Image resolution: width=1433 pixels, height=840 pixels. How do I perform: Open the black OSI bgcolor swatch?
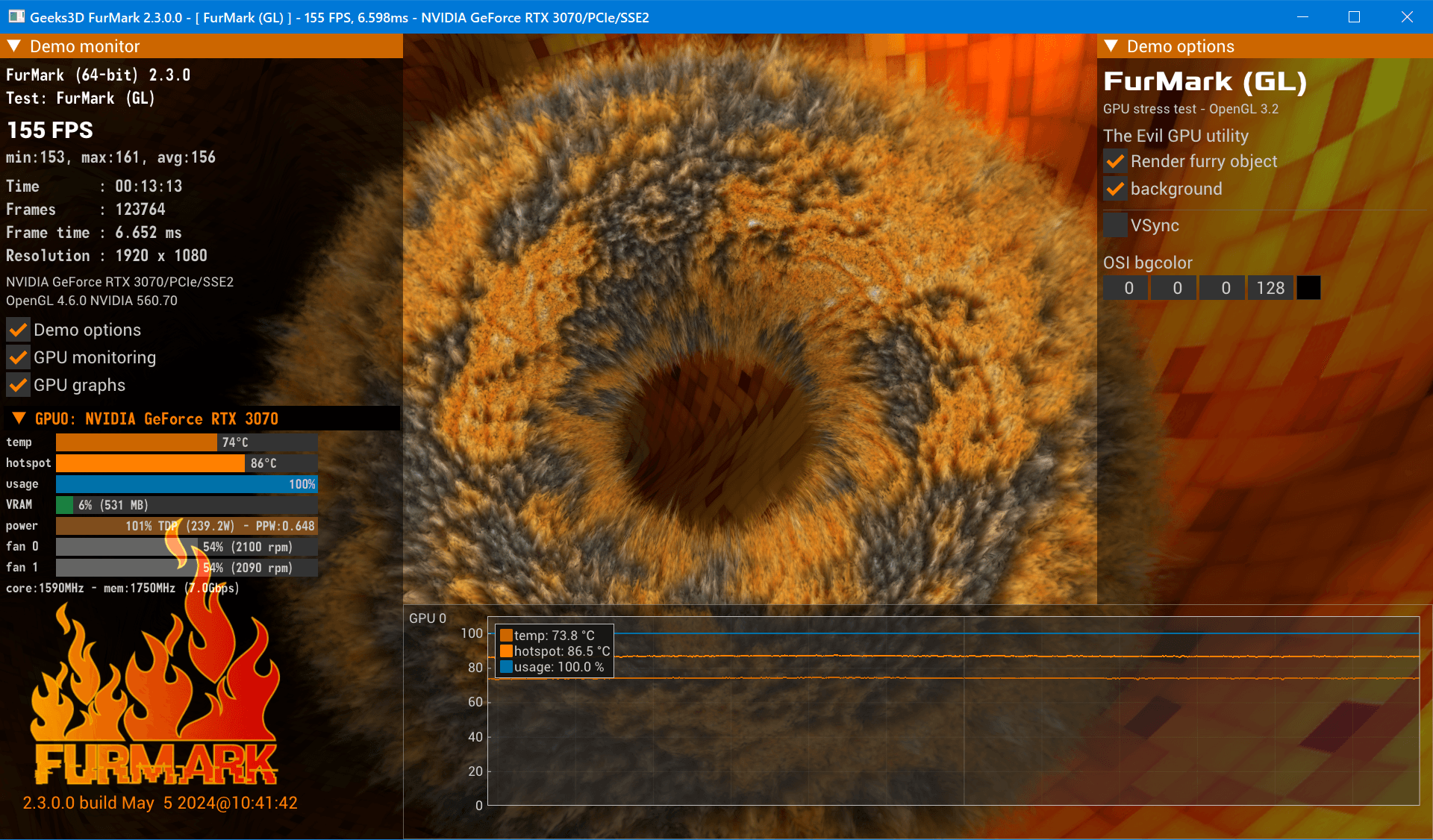pyautogui.click(x=1308, y=288)
